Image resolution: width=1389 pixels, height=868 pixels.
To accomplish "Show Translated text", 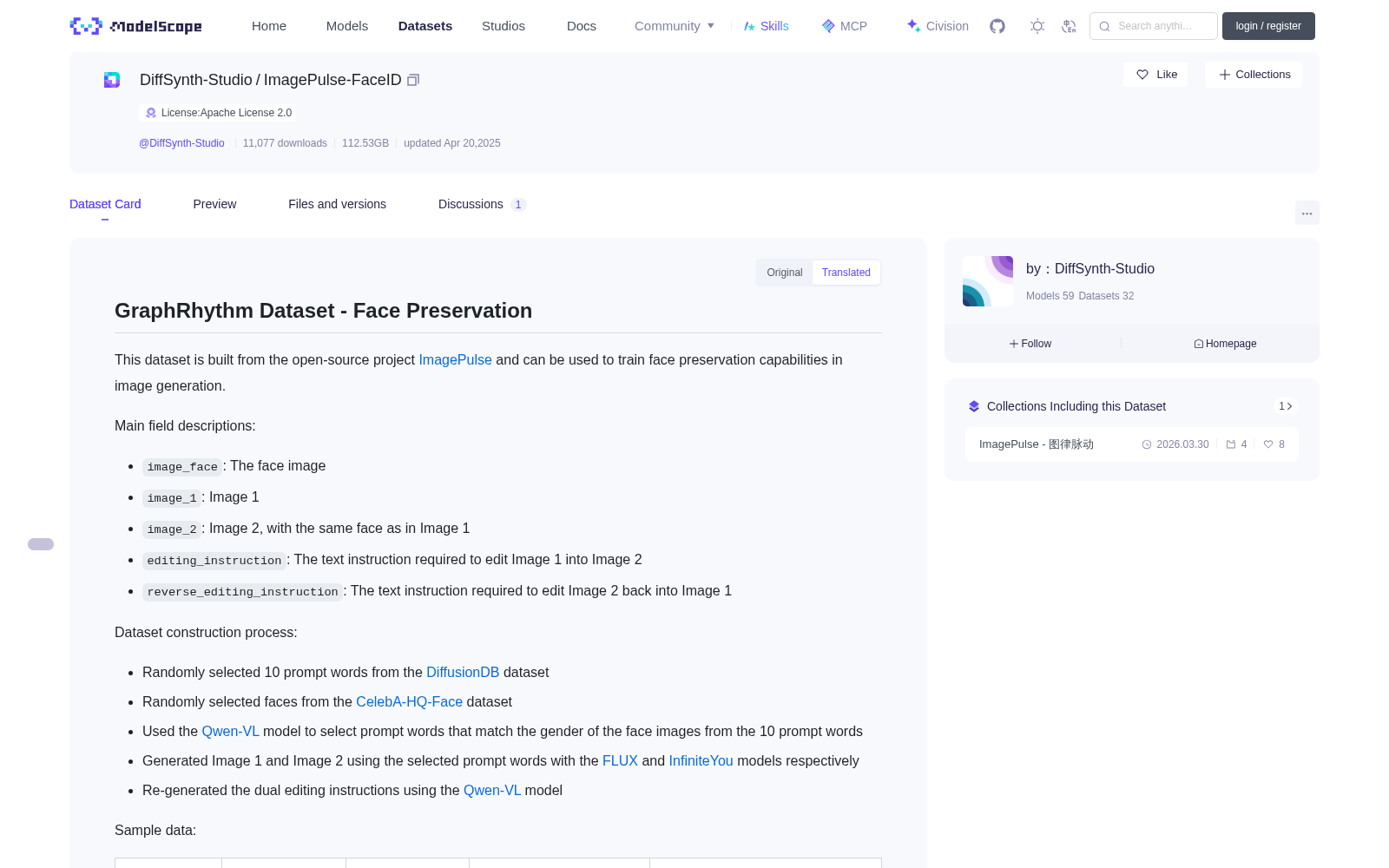I will [846, 273].
